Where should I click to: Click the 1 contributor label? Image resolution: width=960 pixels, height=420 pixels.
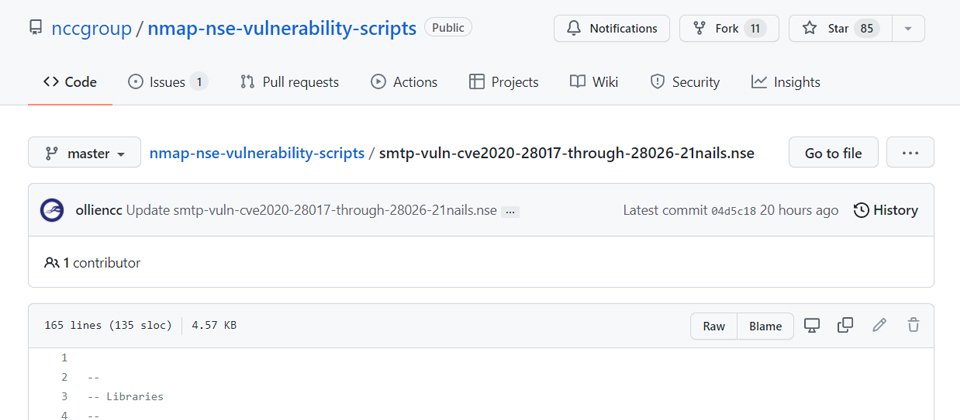tap(92, 263)
